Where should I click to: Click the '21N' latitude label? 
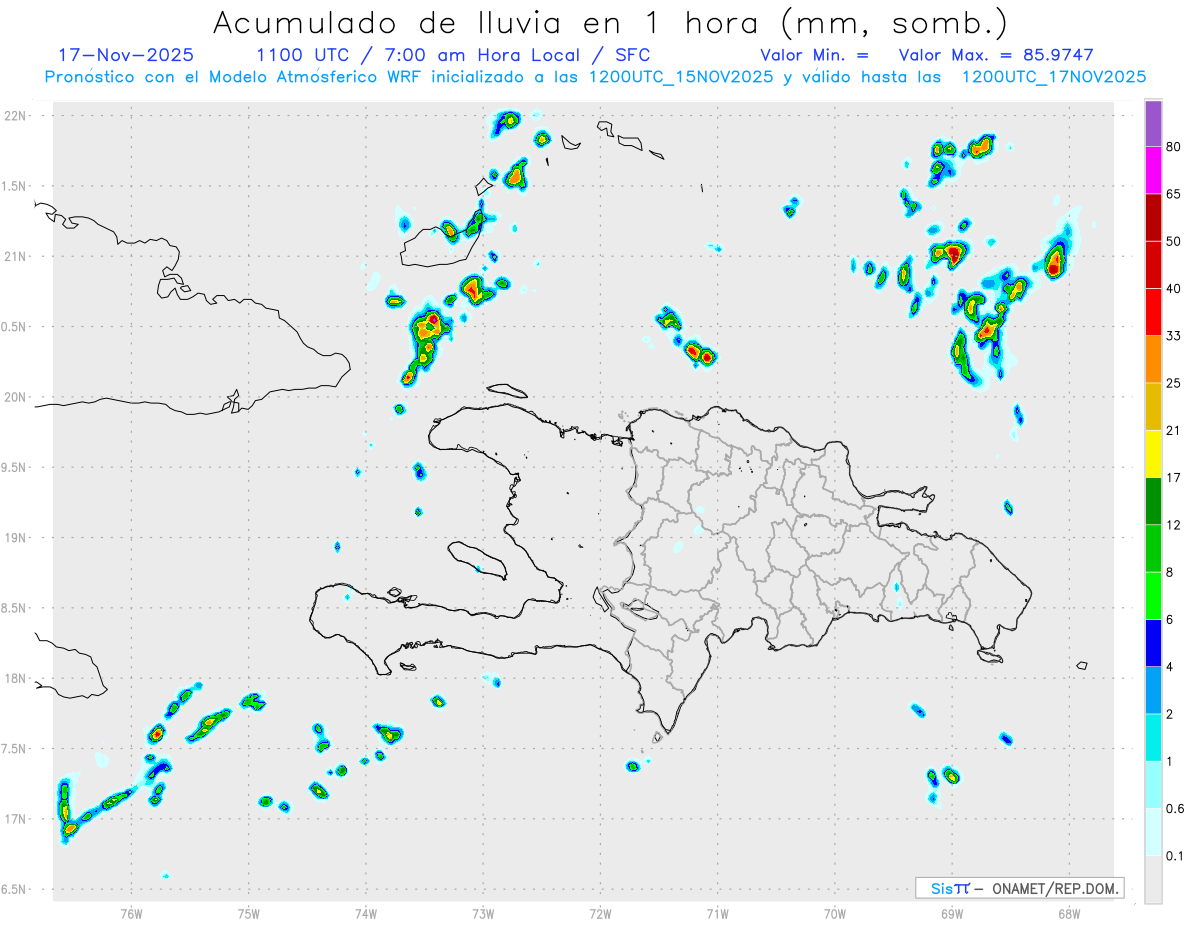16,257
